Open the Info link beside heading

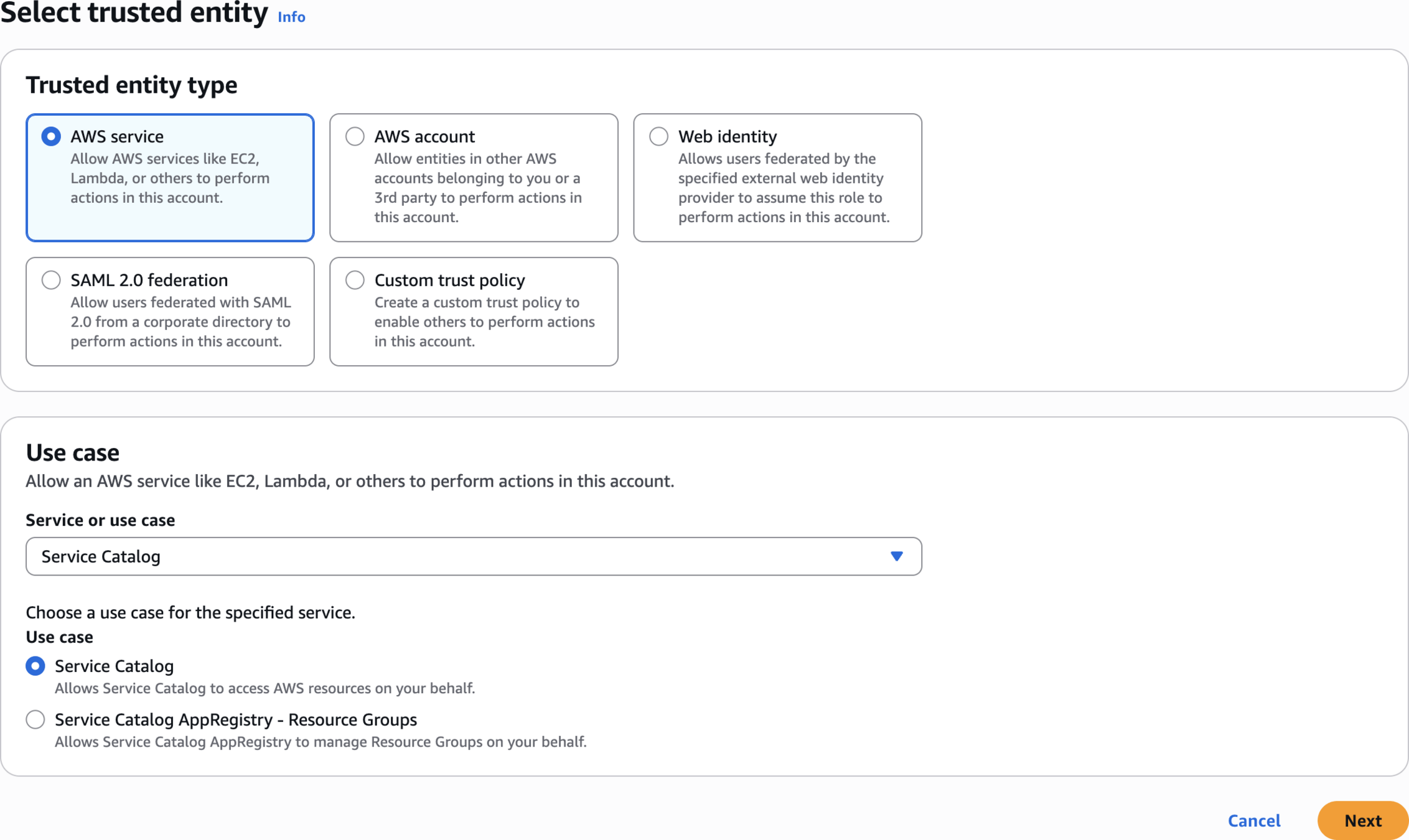point(291,17)
